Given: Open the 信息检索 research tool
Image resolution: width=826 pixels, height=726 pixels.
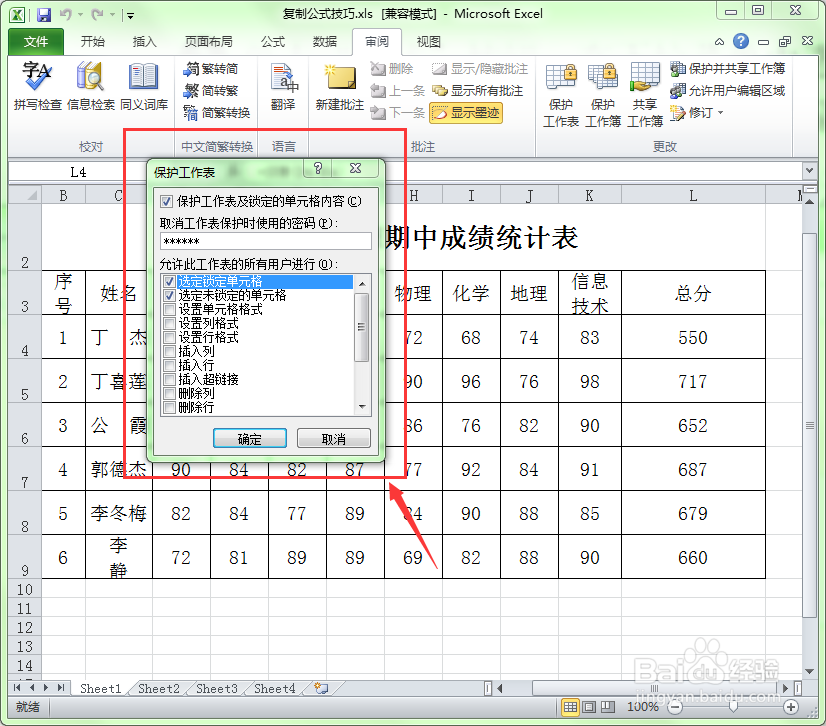Looking at the screenshot, I should click(91, 86).
